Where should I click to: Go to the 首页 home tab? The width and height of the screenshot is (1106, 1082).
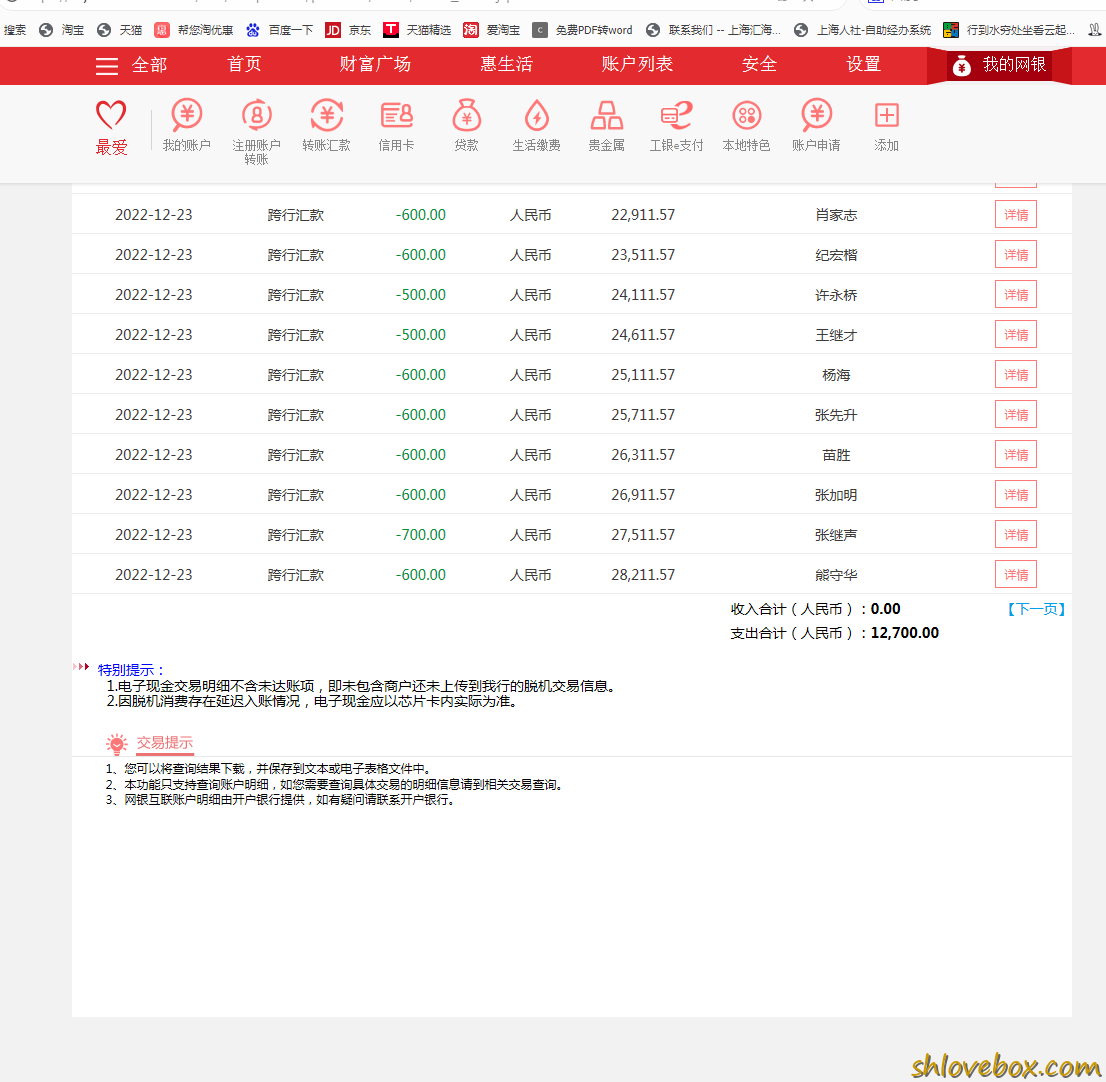point(244,64)
